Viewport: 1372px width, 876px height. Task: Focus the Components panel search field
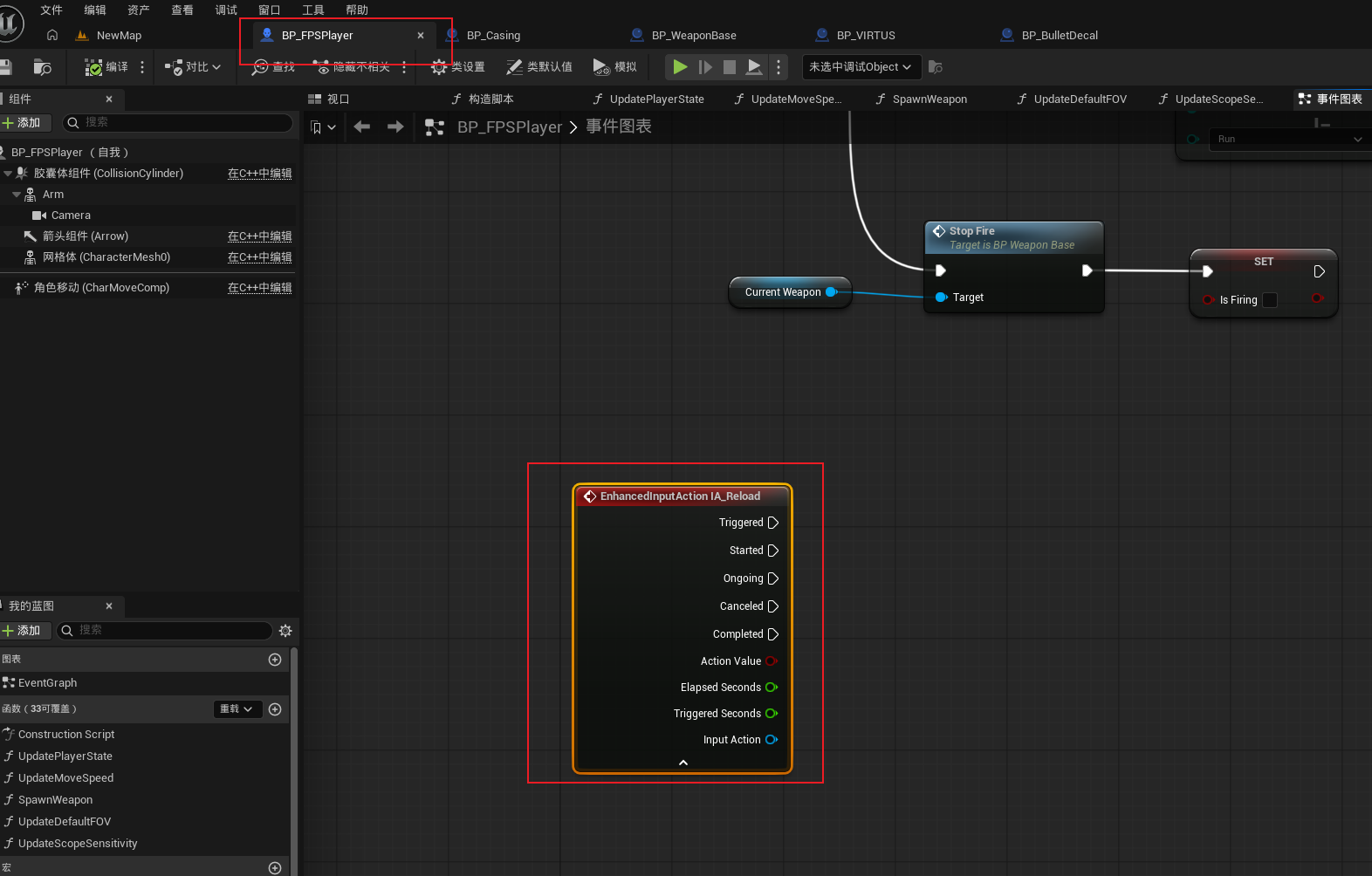(x=178, y=123)
